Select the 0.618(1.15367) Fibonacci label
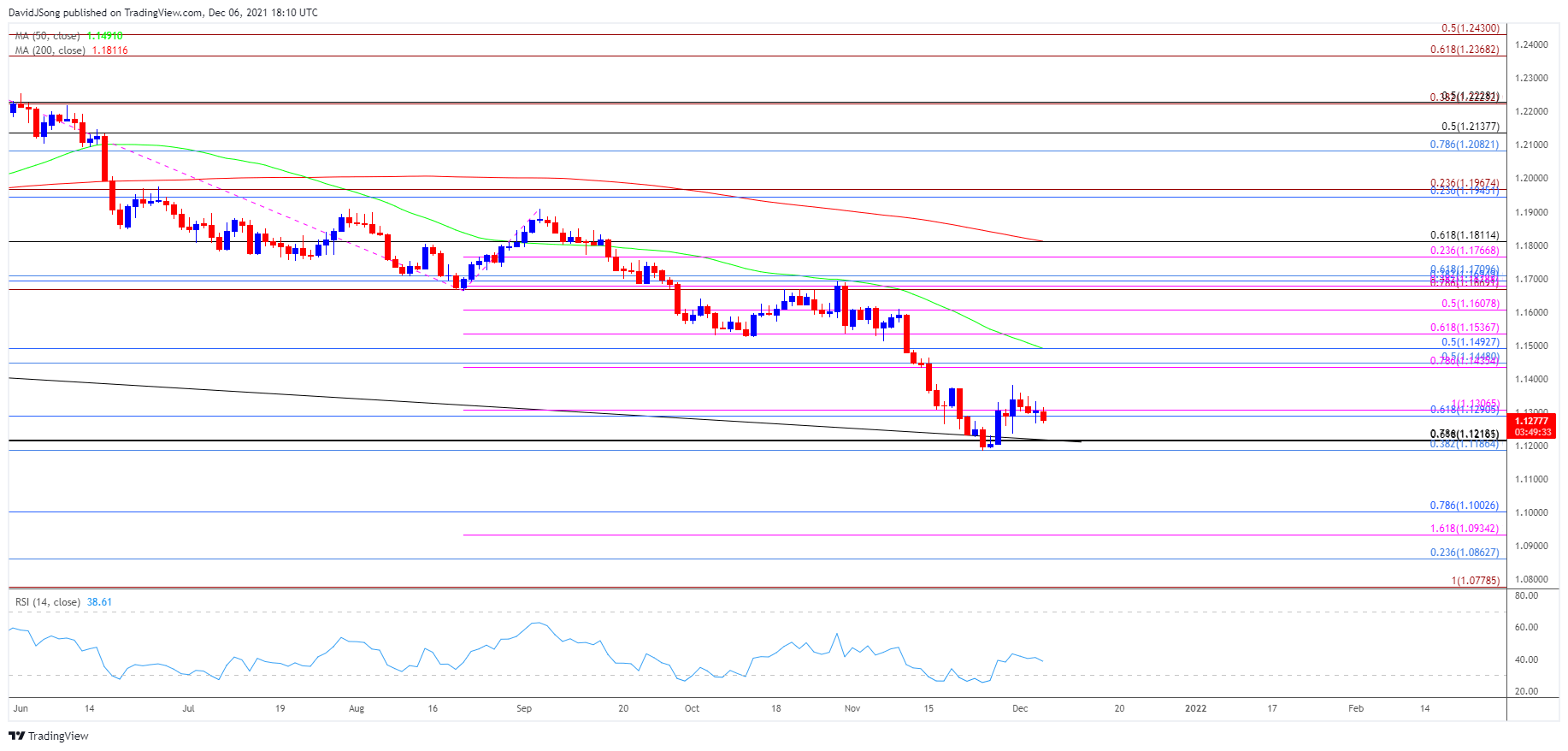The image size is (1568, 751). point(1465,328)
